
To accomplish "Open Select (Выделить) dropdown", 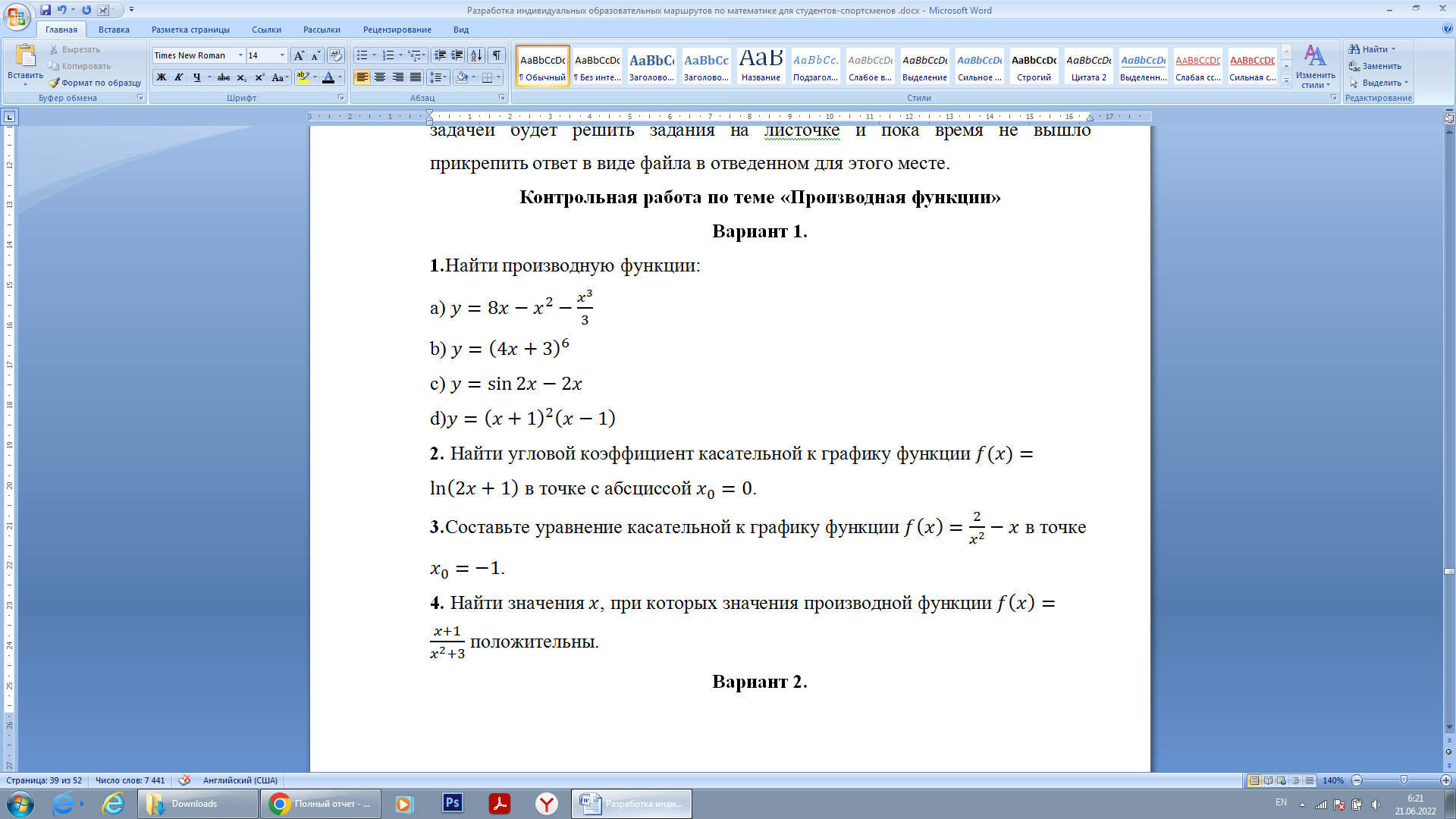I will coord(1378,83).
